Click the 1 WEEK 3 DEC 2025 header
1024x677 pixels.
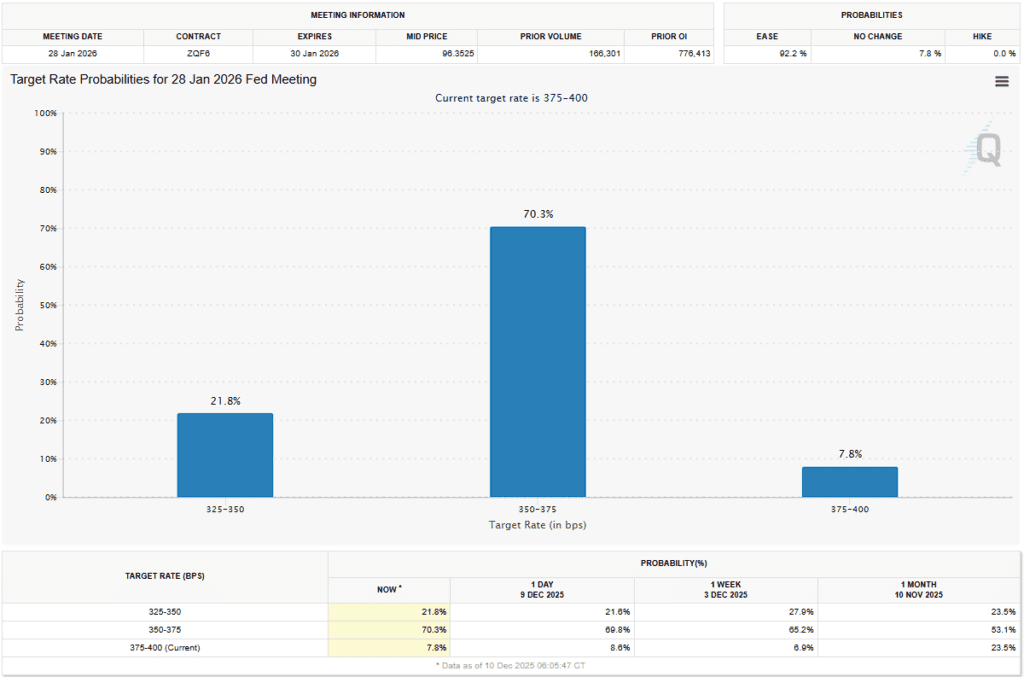(725, 590)
